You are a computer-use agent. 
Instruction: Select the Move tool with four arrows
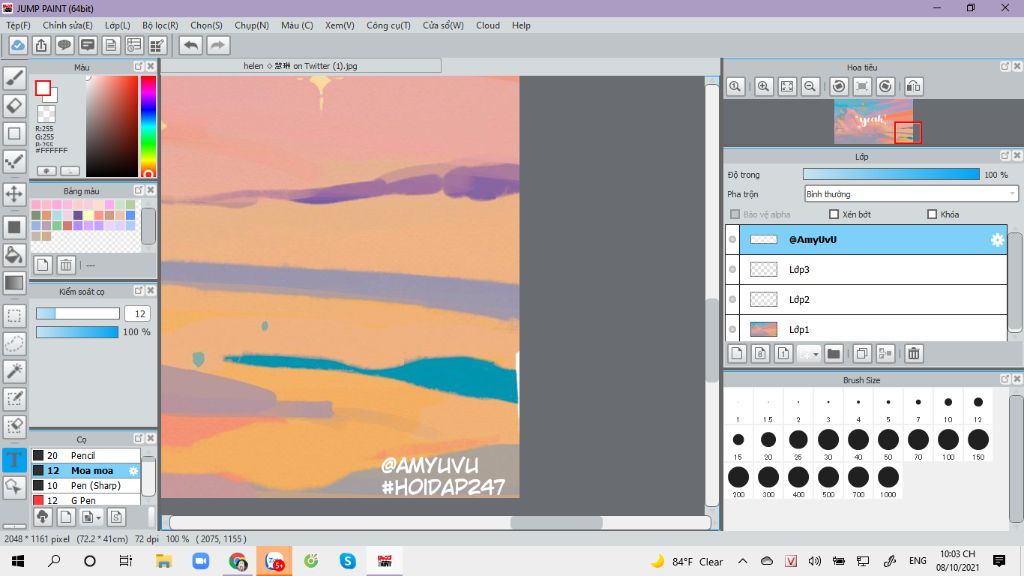[x=14, y=194]
